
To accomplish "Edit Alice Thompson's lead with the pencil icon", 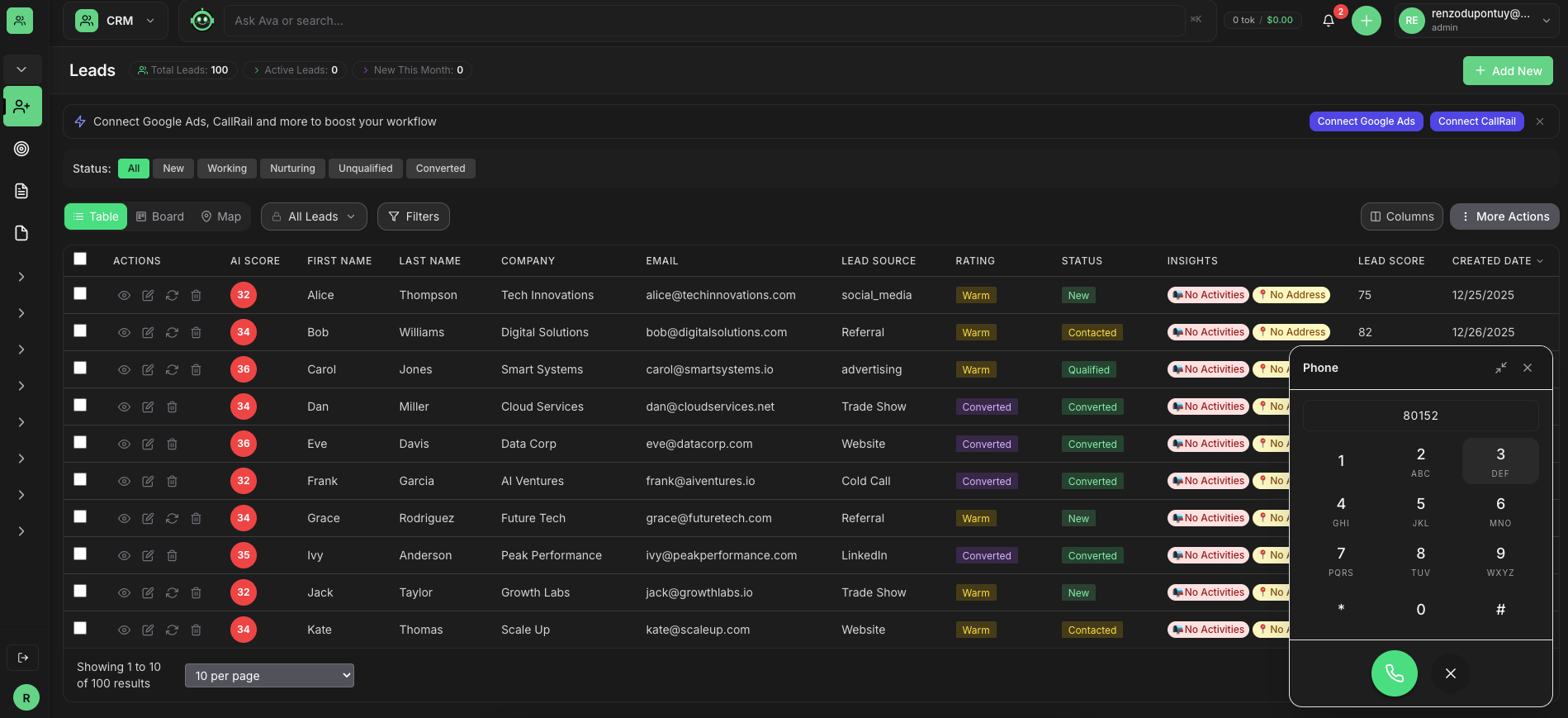I will coord(148,296).
